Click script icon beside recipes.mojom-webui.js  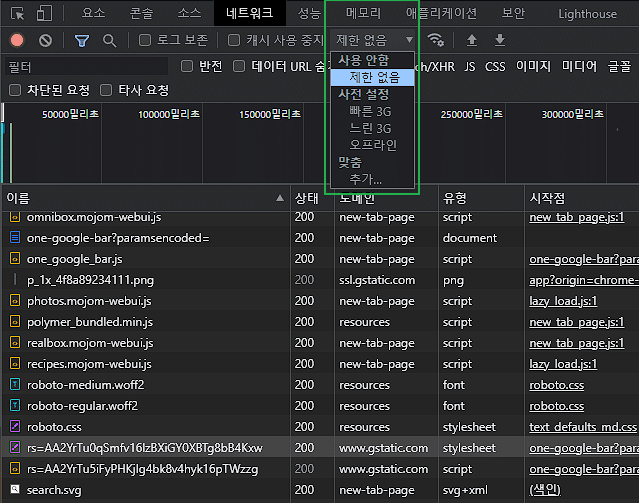point(15,364)
